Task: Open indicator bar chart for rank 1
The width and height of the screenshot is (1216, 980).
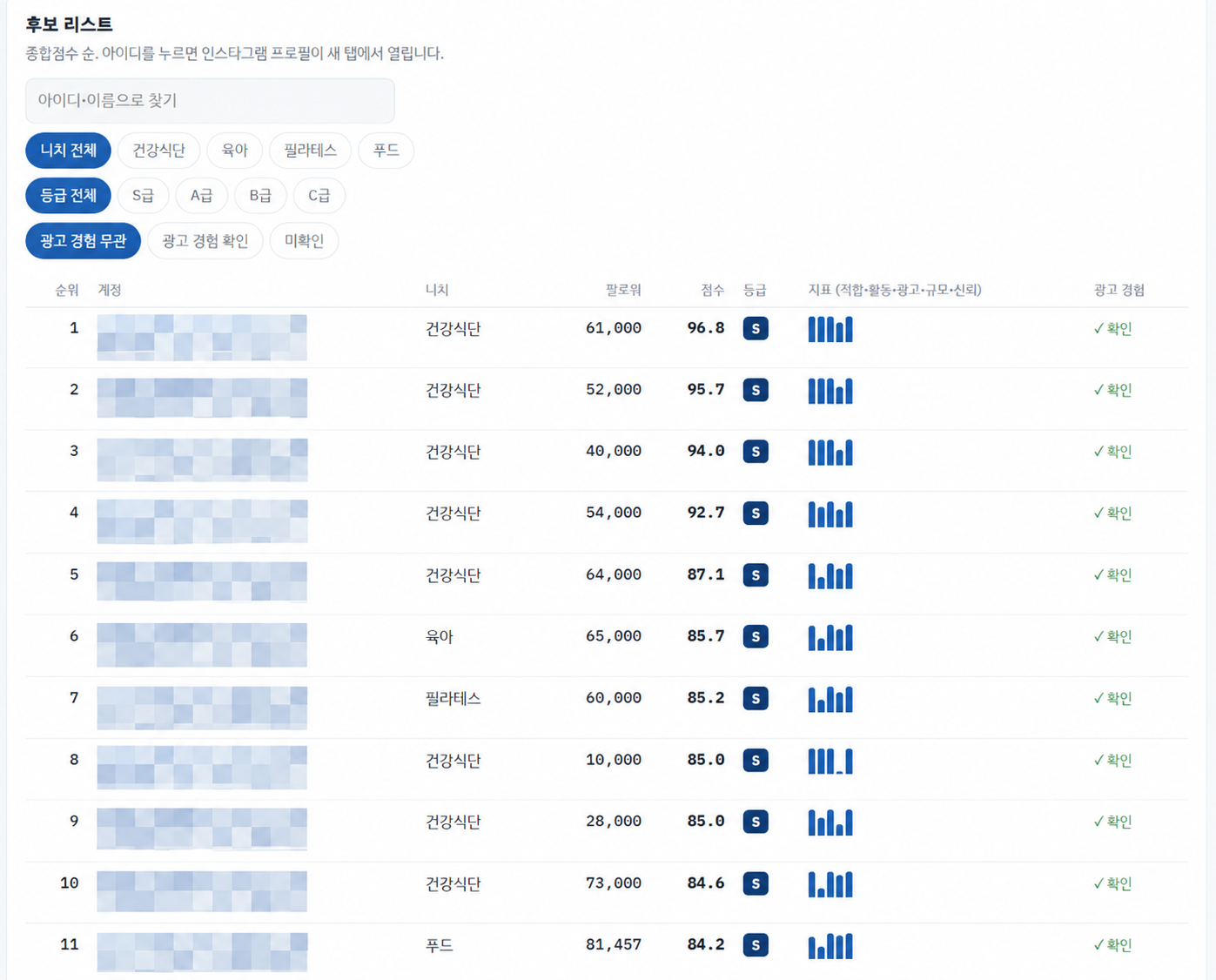Action: [830, 329]
